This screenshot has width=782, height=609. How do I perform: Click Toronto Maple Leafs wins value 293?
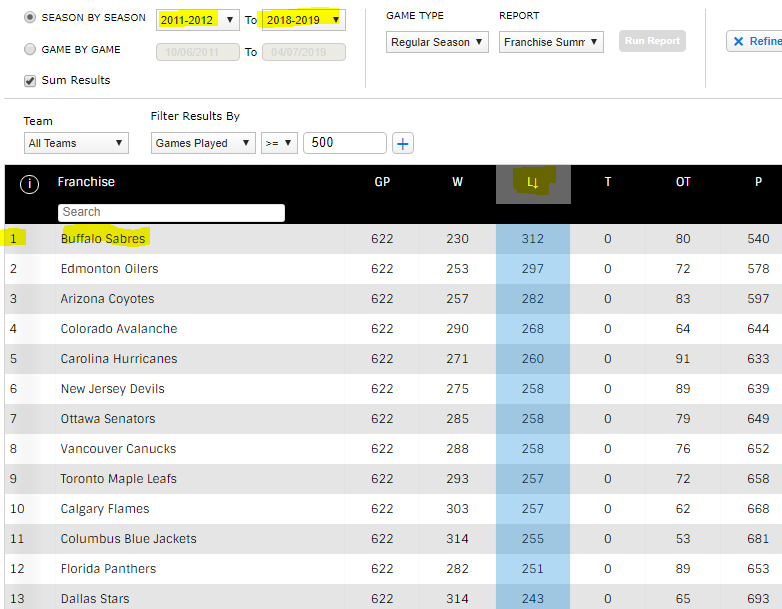point(457,479)
